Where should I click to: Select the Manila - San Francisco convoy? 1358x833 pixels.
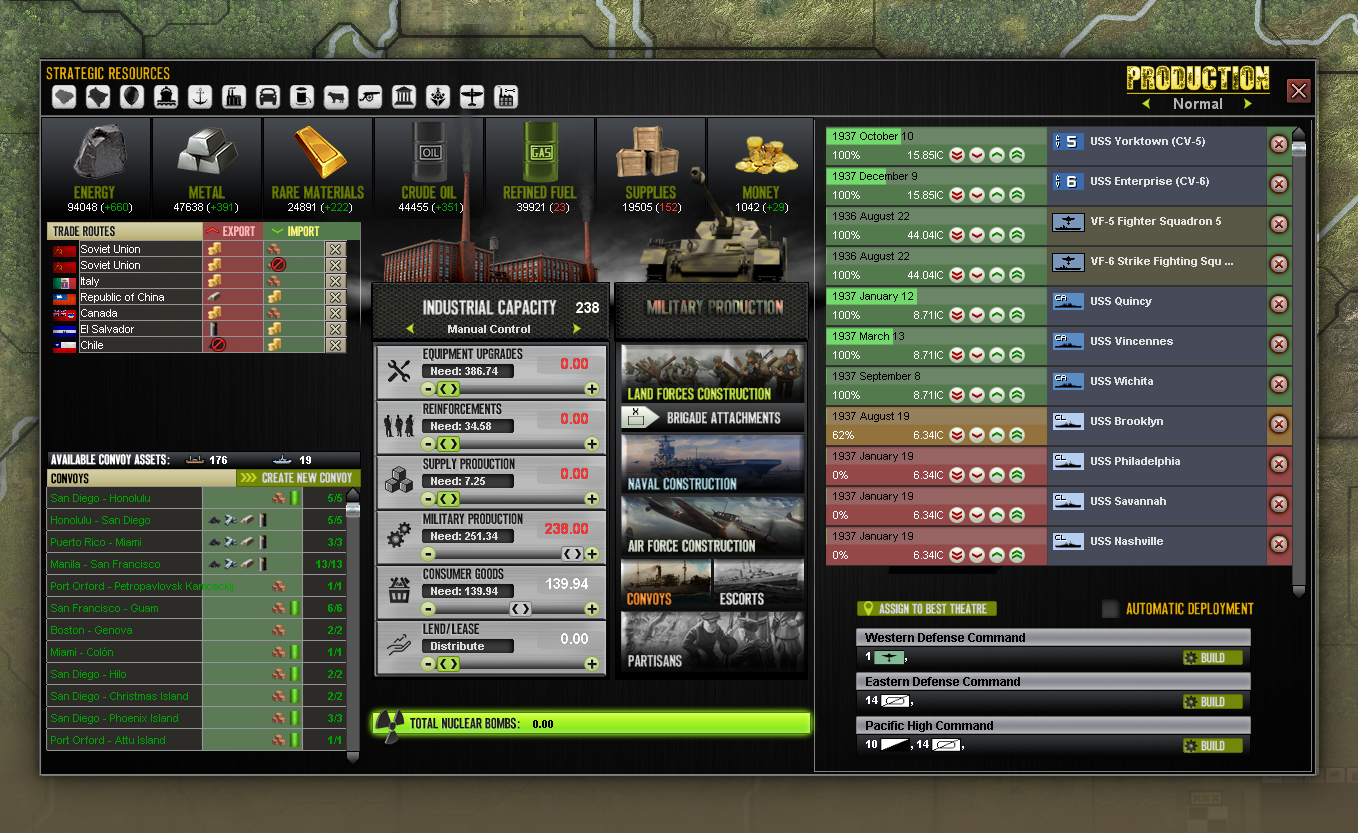(197, 564)
